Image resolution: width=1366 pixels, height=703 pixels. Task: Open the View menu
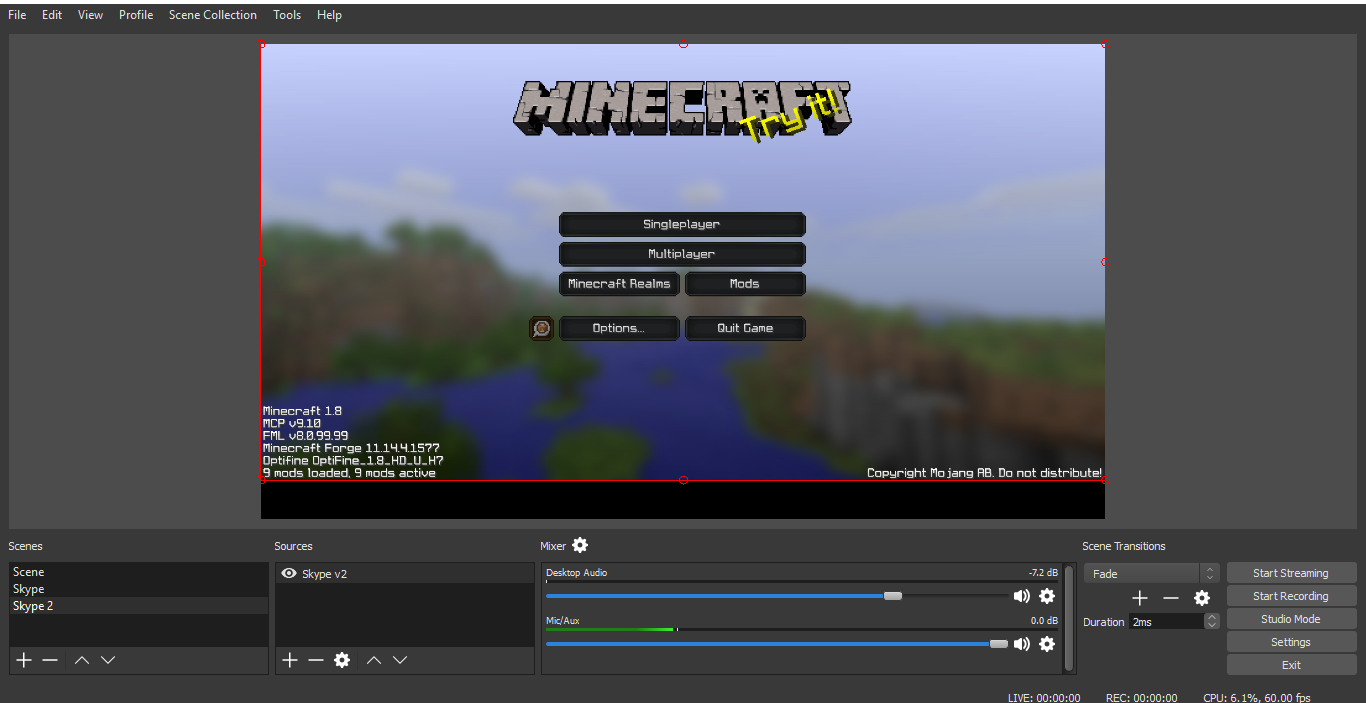pyautogui.click(x=91, y=15)
